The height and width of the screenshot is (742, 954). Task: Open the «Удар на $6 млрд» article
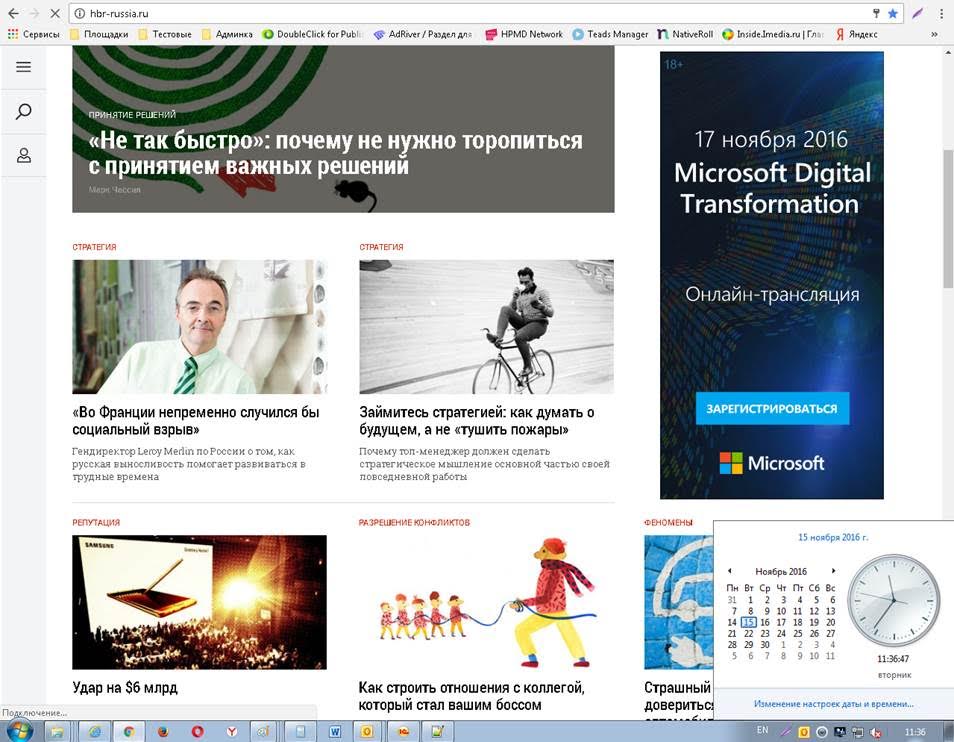point(125,688)
